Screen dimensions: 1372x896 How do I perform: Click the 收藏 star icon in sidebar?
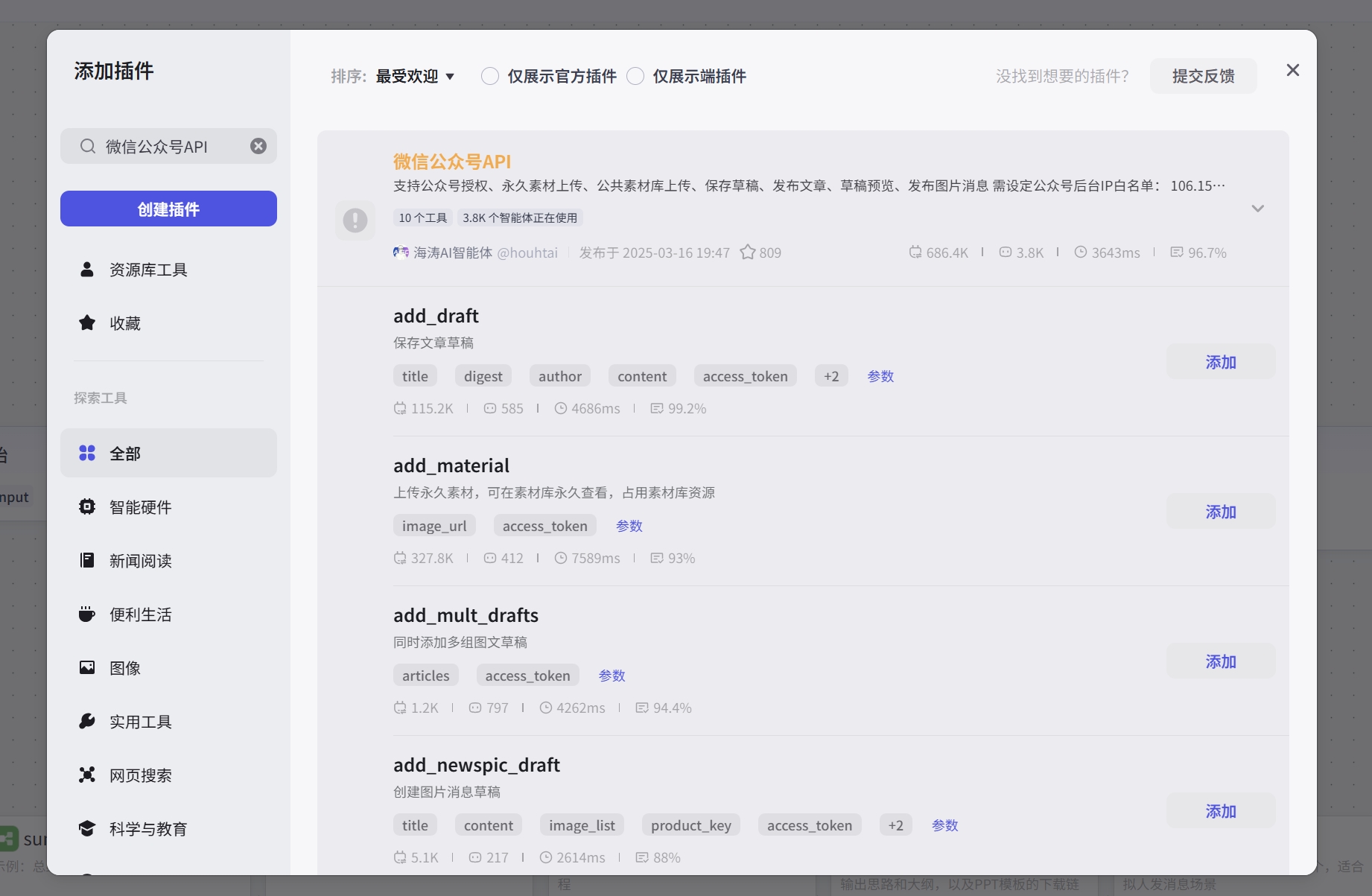[87, 323]
